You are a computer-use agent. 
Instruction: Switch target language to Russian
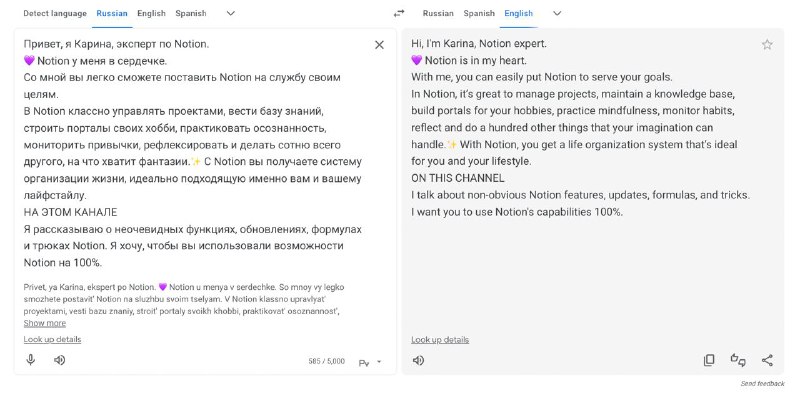click(x=438, y=13)
